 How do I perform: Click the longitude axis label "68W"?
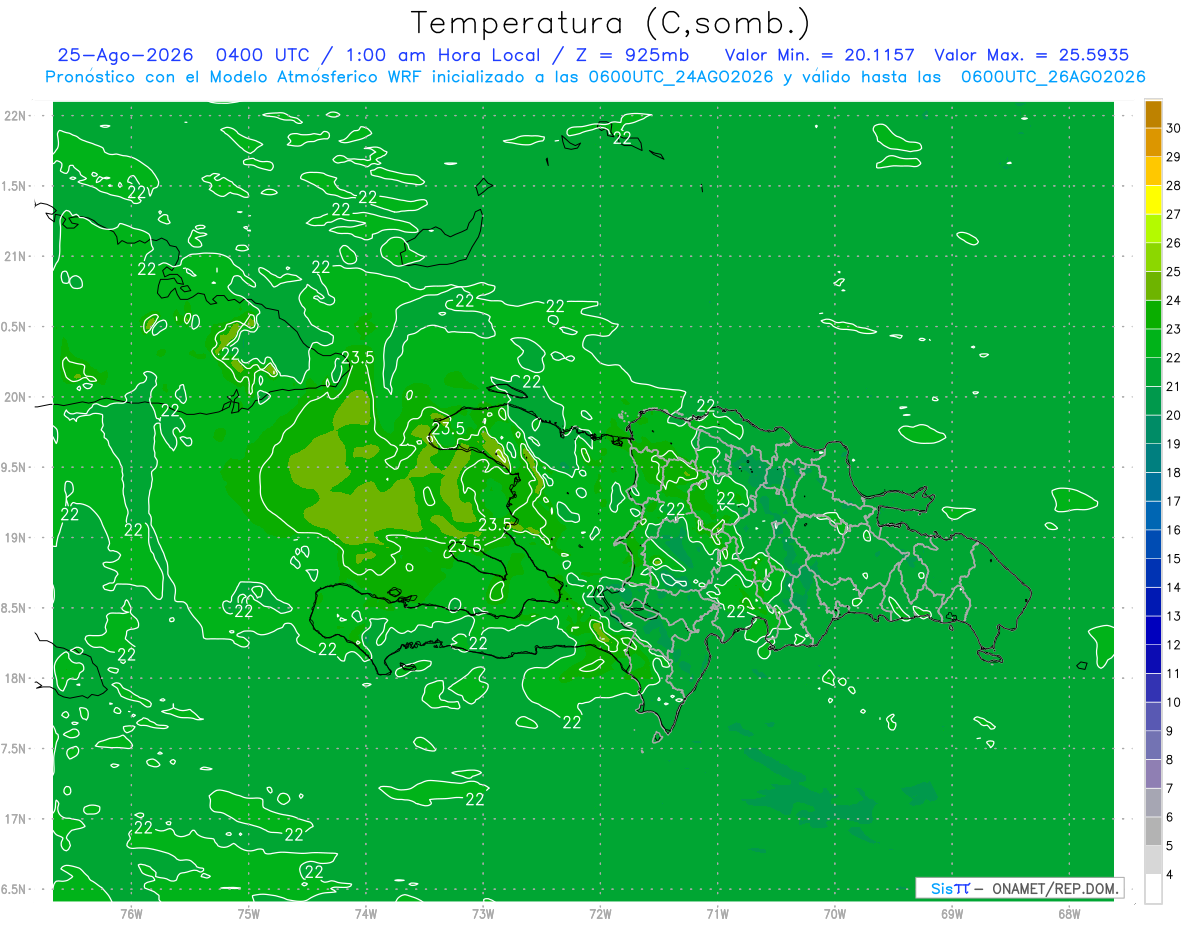(x=1068, y=913)
